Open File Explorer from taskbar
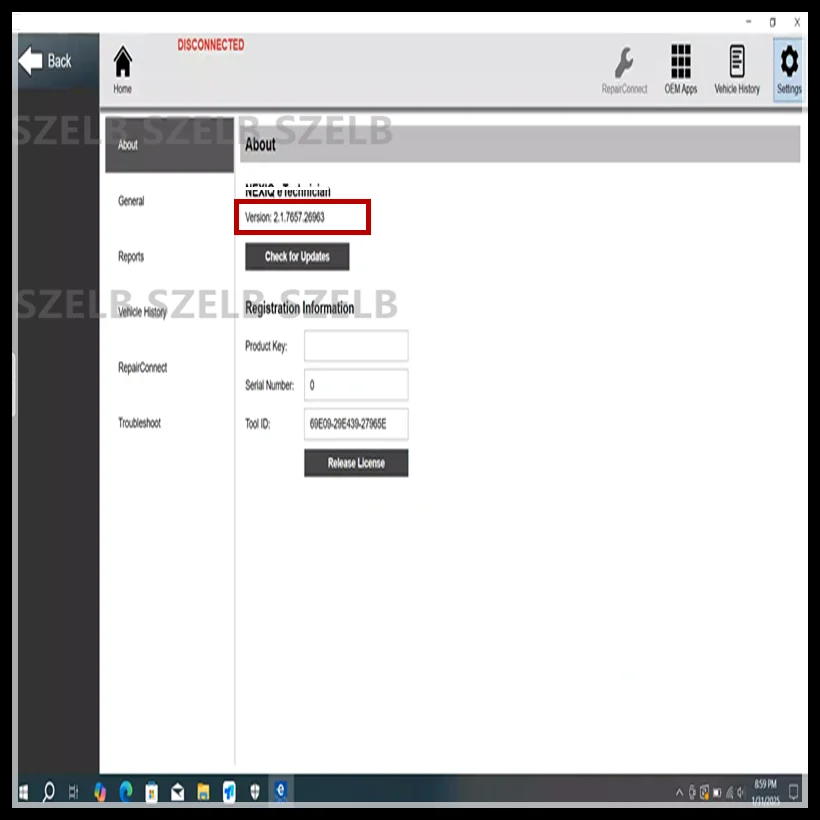The height and width of the screenshot is (820, 820). 203,792
